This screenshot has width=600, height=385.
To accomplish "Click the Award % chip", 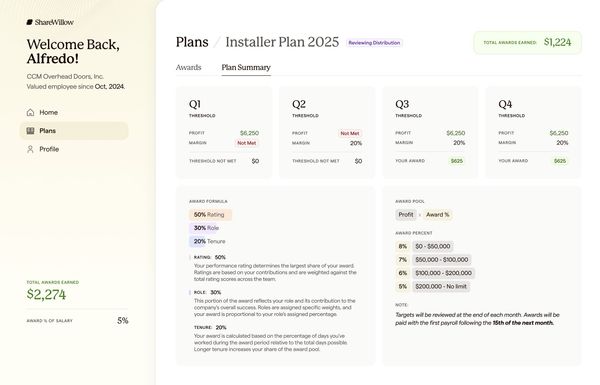I will click(x=437, y=215).
